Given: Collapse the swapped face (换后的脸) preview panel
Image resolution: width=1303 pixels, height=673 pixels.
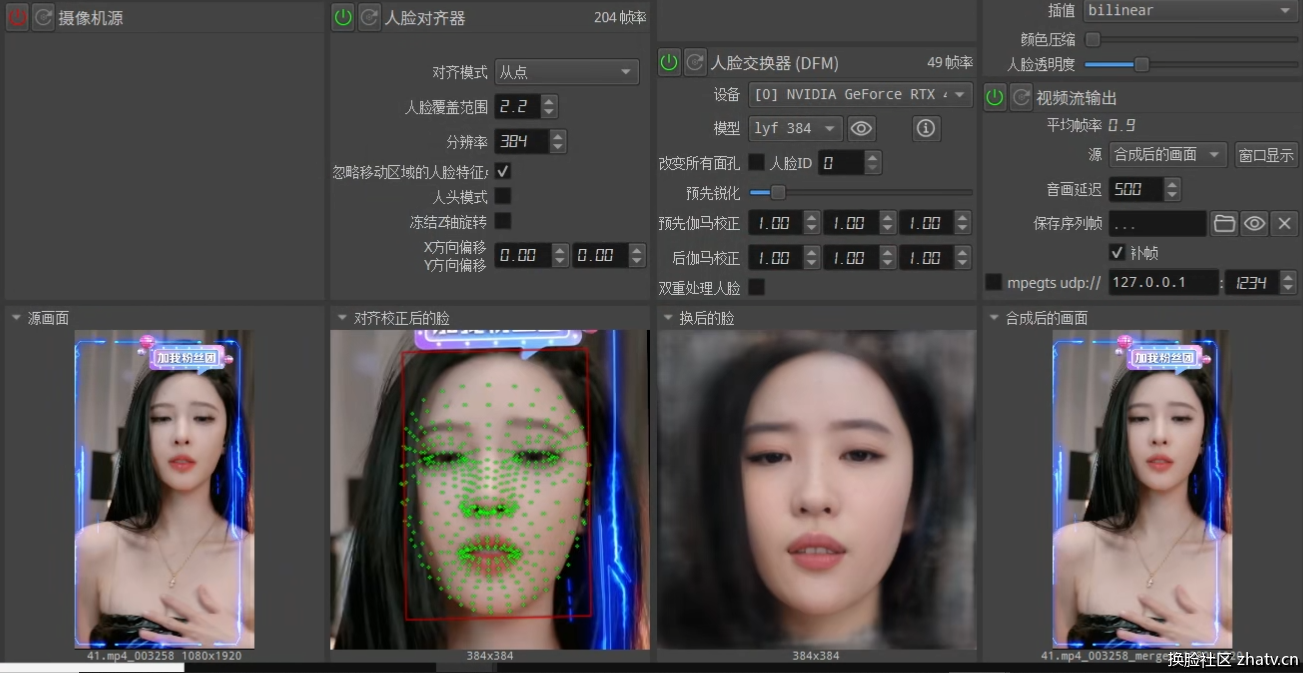Looking at the screenshot, I should (668, 318).
